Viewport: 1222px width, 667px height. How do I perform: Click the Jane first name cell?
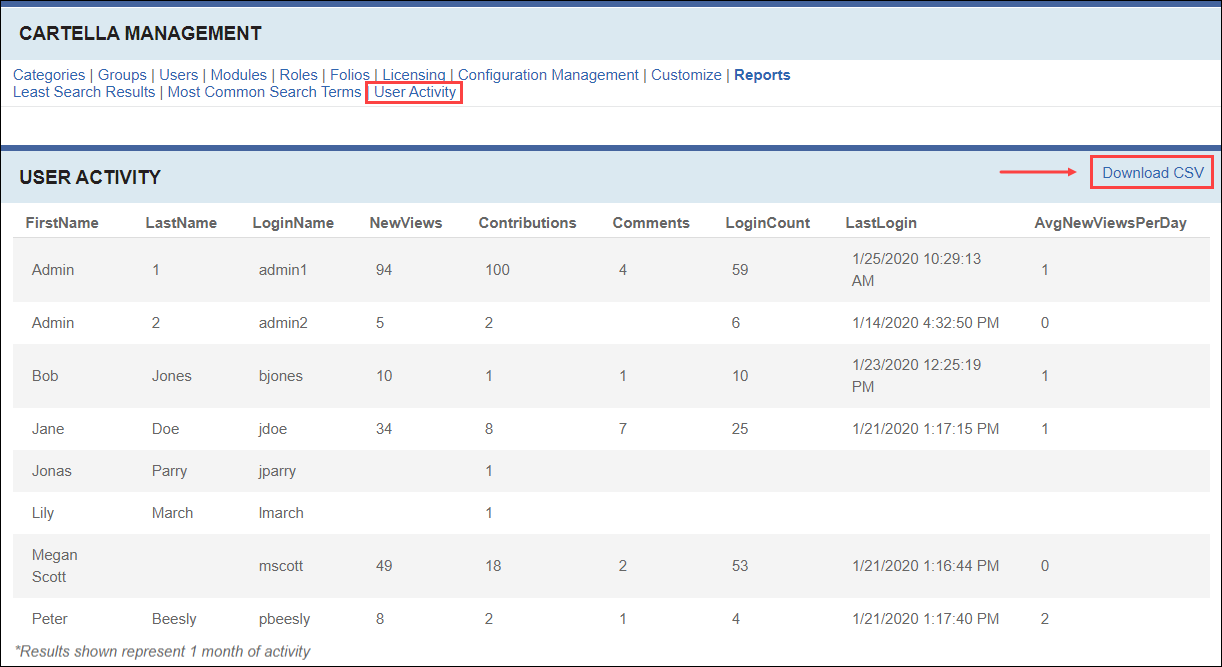(x=48, y=429)
